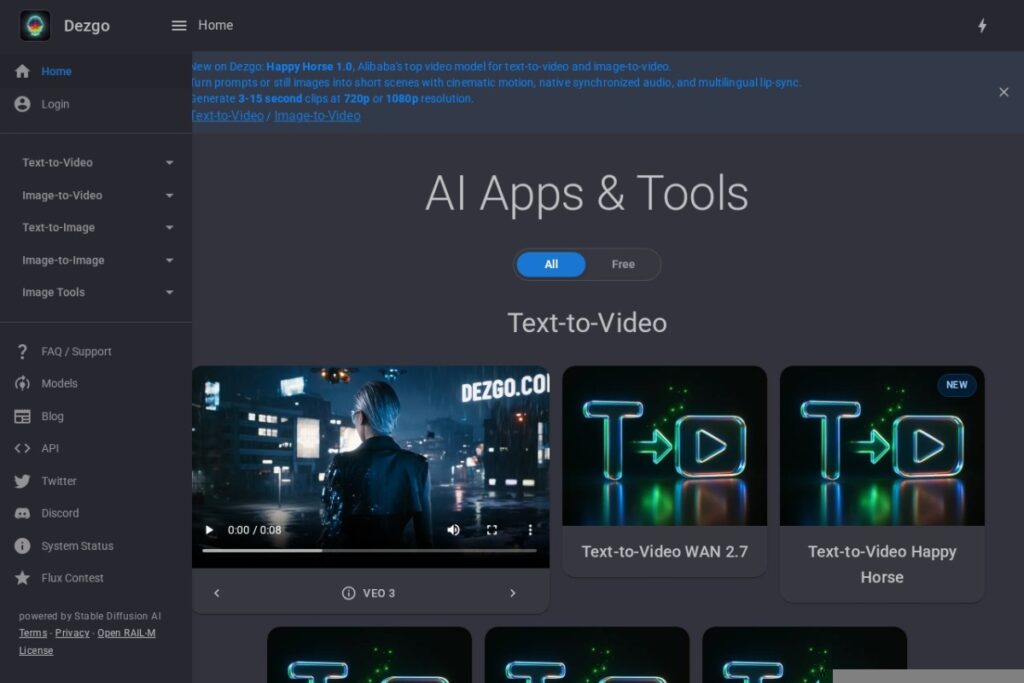Open the Terms link
This screenshot has width=1024, height=683.
[x=33, y=633]
